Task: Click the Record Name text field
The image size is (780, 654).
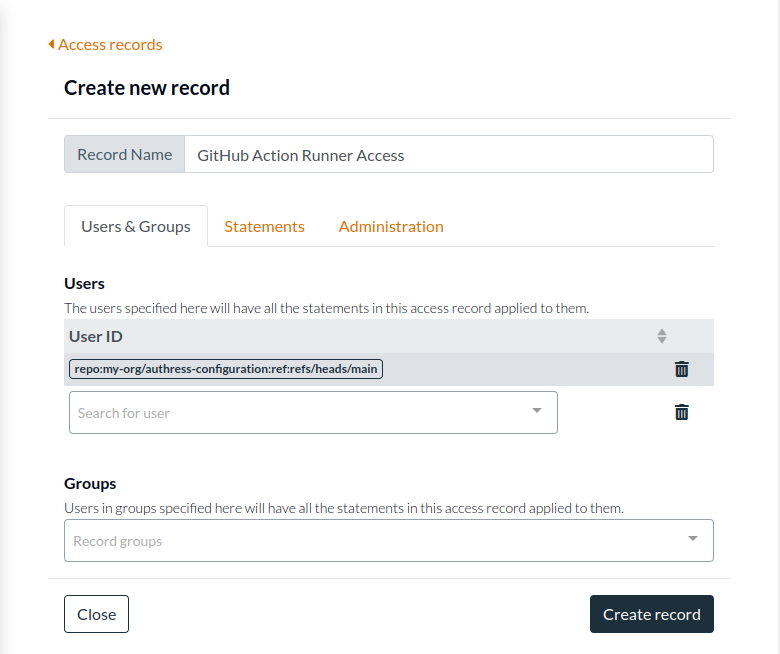Action: point(448,155)
